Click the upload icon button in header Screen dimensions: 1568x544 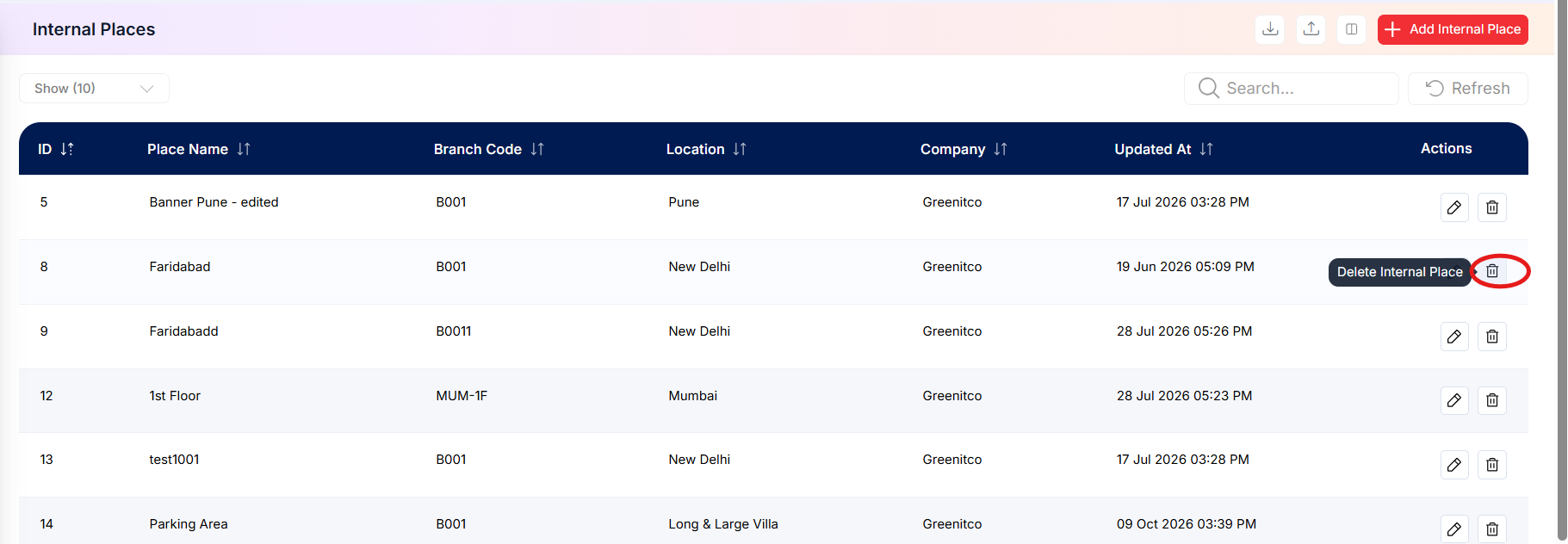click(x=1311, y=29)
